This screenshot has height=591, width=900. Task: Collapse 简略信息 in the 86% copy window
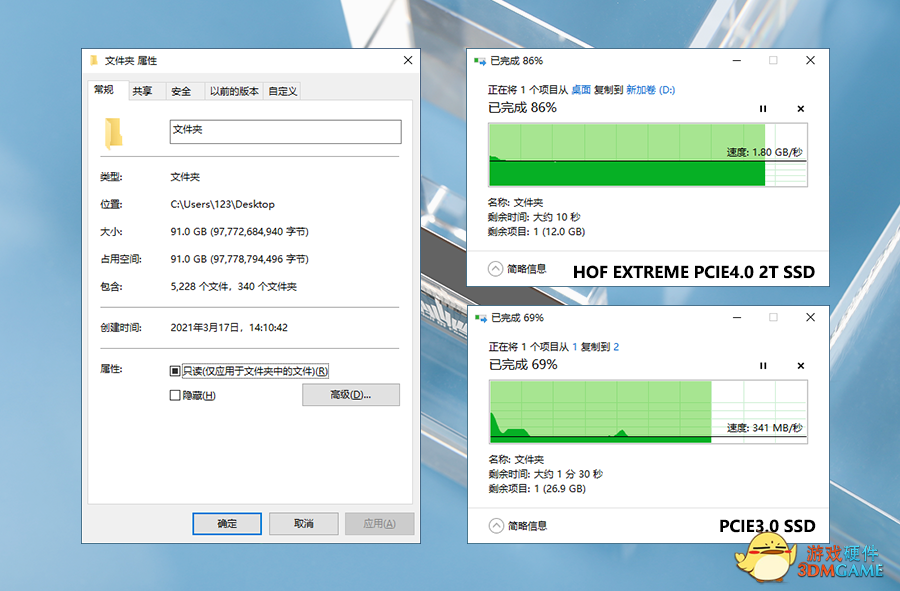click(x=518, y=269)
